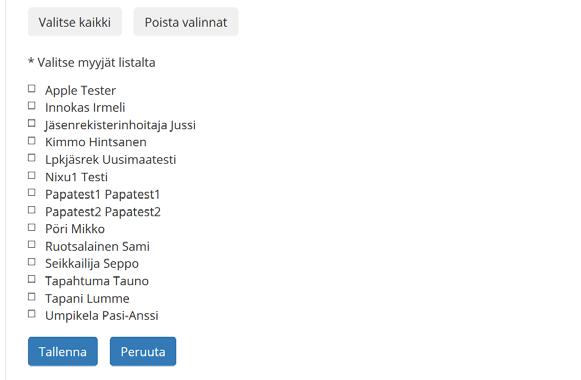The height and width of the screenshot is (380, 581).
Task: Check the Apple Tester checkbox
Action: click(32, 89)
